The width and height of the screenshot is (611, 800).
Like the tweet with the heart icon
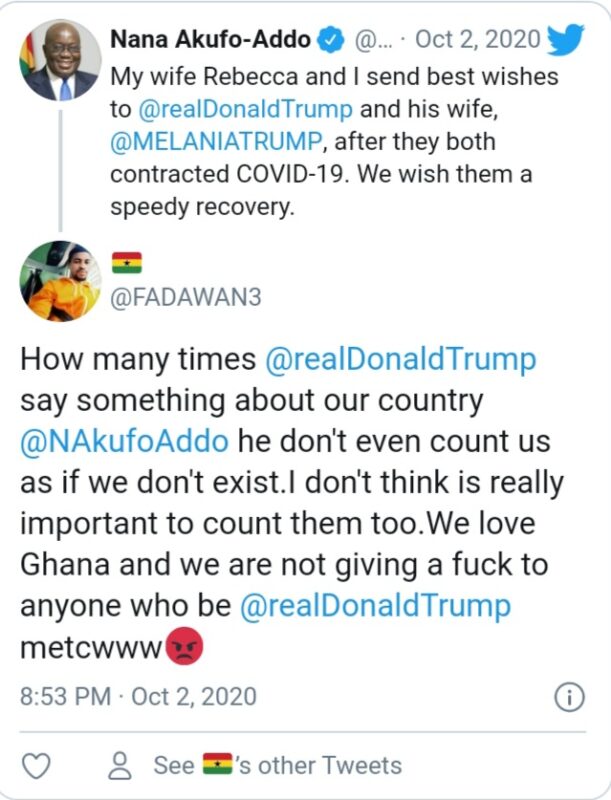37,765
